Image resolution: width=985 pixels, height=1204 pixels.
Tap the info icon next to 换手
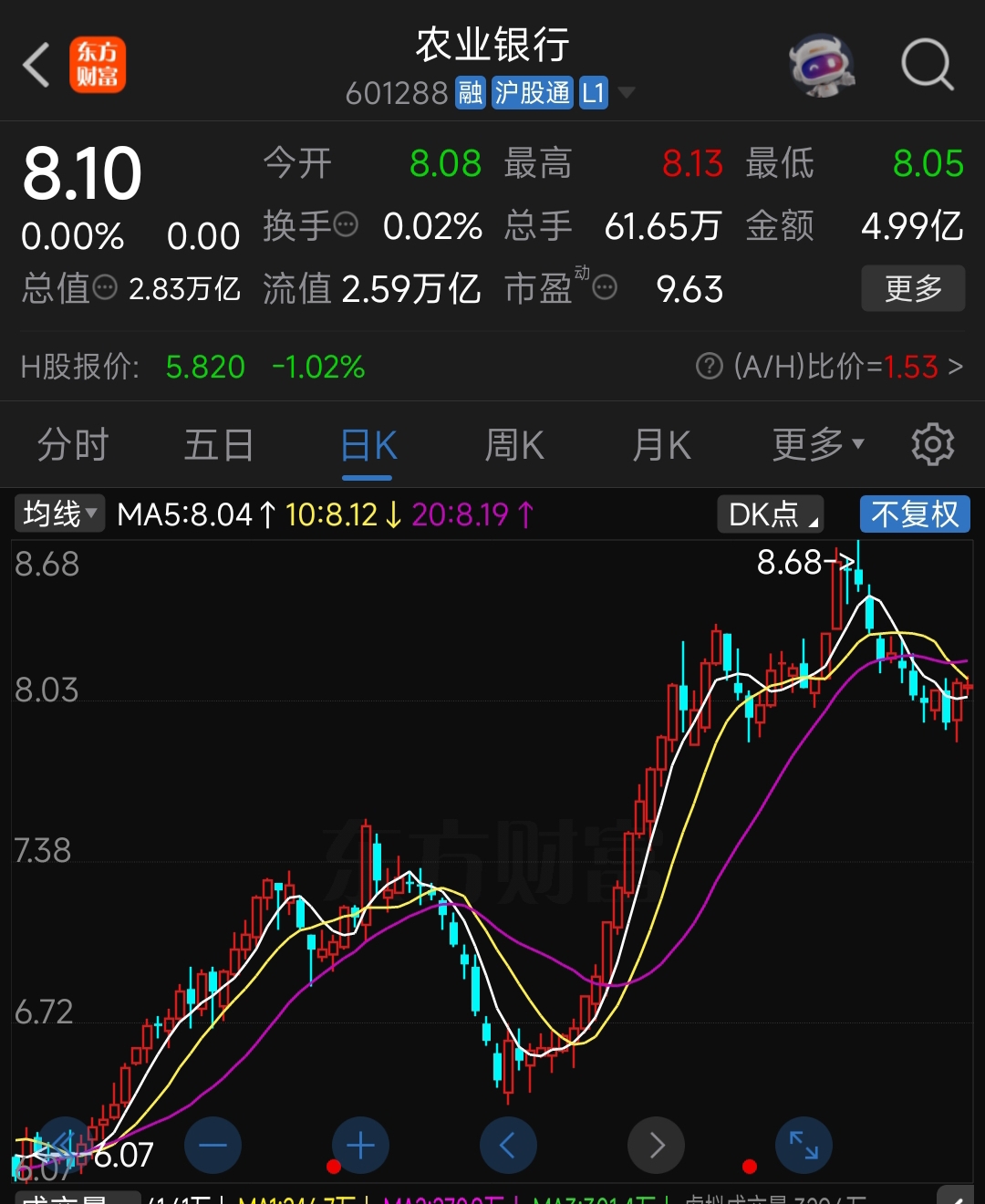346,224
